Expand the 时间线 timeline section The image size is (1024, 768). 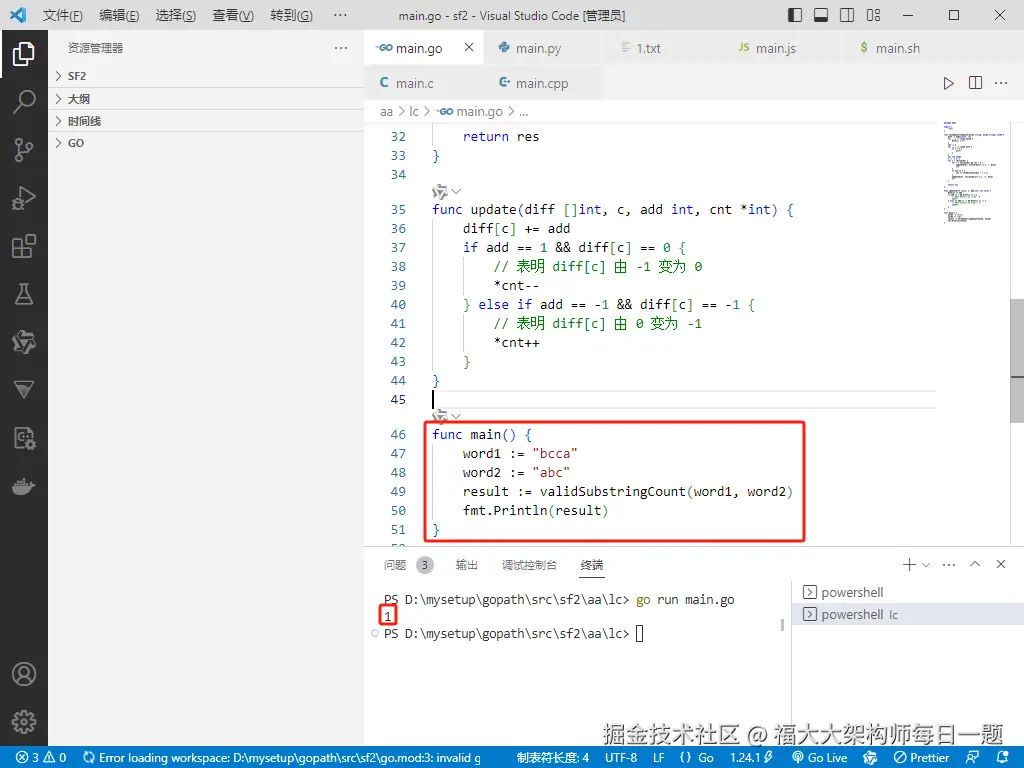(206, 121)
